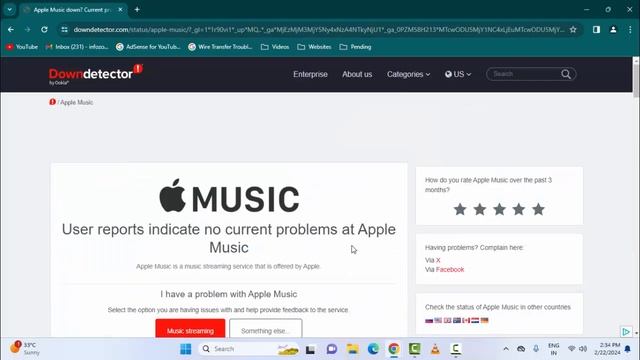Rate Apple Music two stars
The height and width of the screenshot is (360, 640).
[x=480, y=209]
